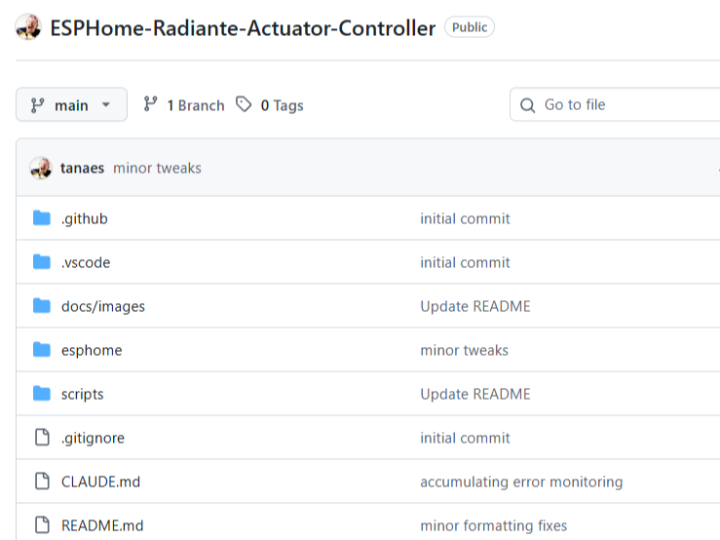The width and height of the screenshot is (720, 540).
Task: Open the latest commit 'minor tweaks' message
Action: [x=157, y=168]
